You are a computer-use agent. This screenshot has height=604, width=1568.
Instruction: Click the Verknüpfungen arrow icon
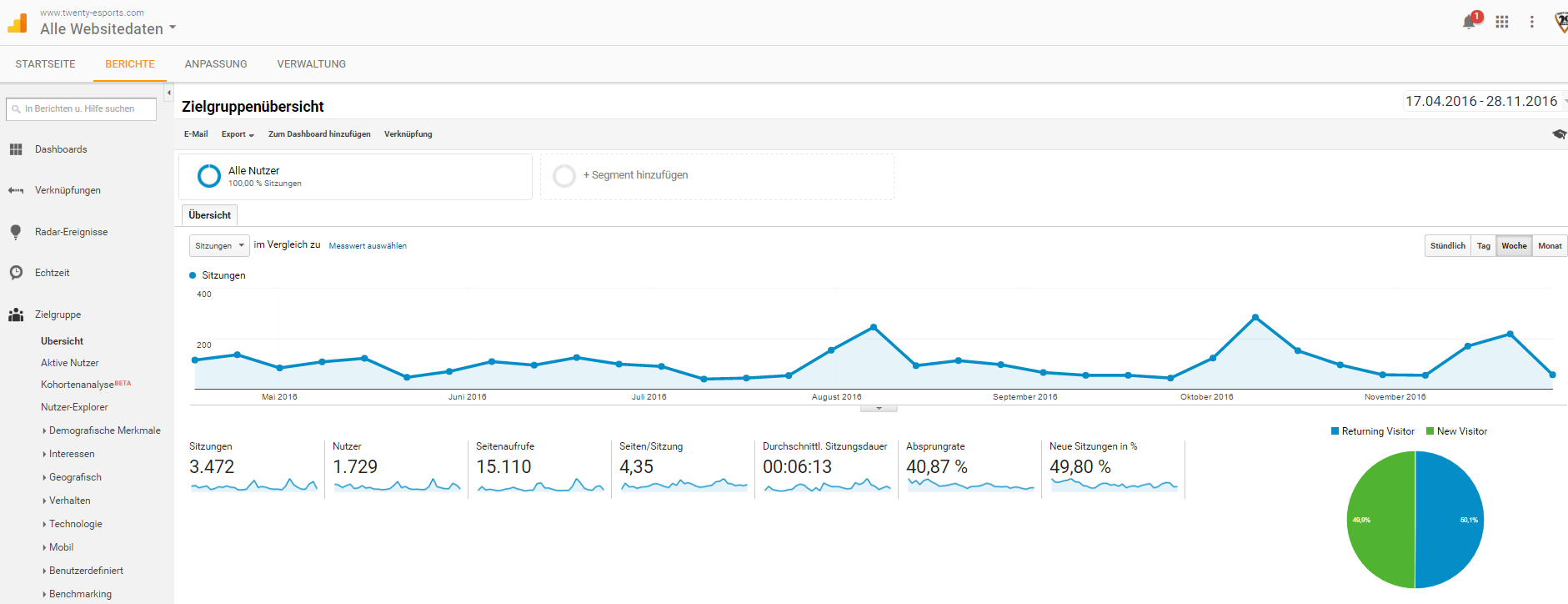pyautogui.click(x=16, y=190)
